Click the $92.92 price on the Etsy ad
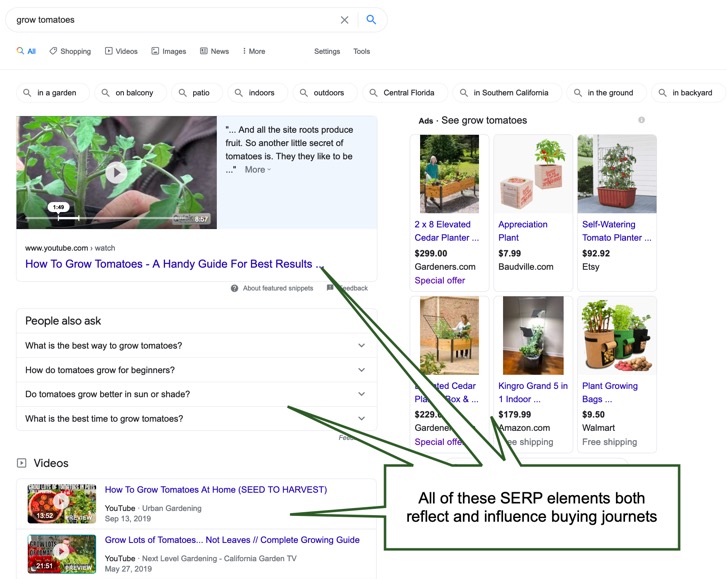This screenshot has height=579, width=727. pyautogui.click(x=596, y=253)
